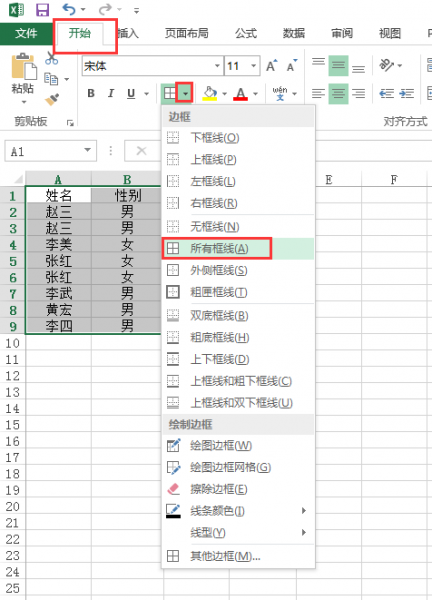Screen dimensions: 432x600
Task: Switch to the 数据 tab
Action: [294, 34]
